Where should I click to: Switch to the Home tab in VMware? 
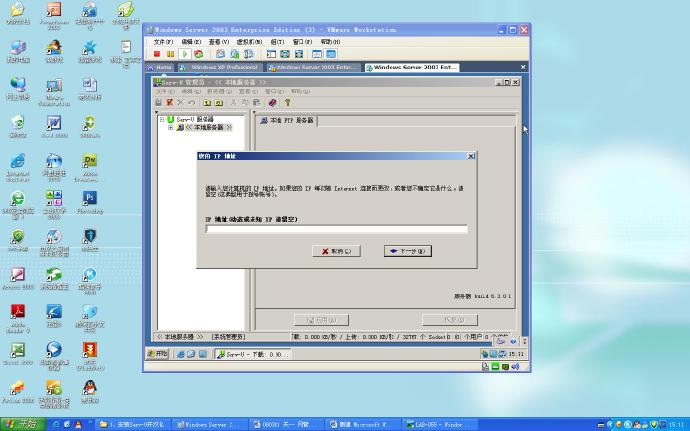tap(160, 67)
